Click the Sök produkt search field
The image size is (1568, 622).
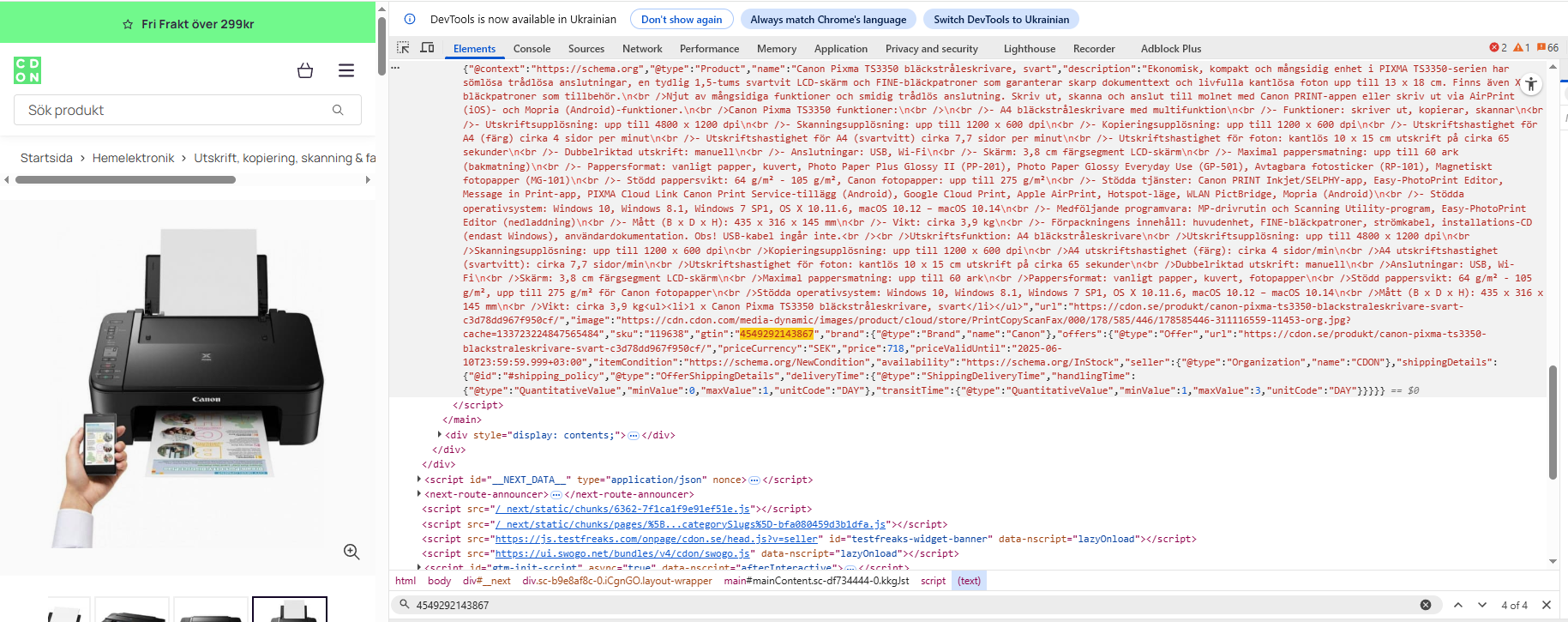187,110
